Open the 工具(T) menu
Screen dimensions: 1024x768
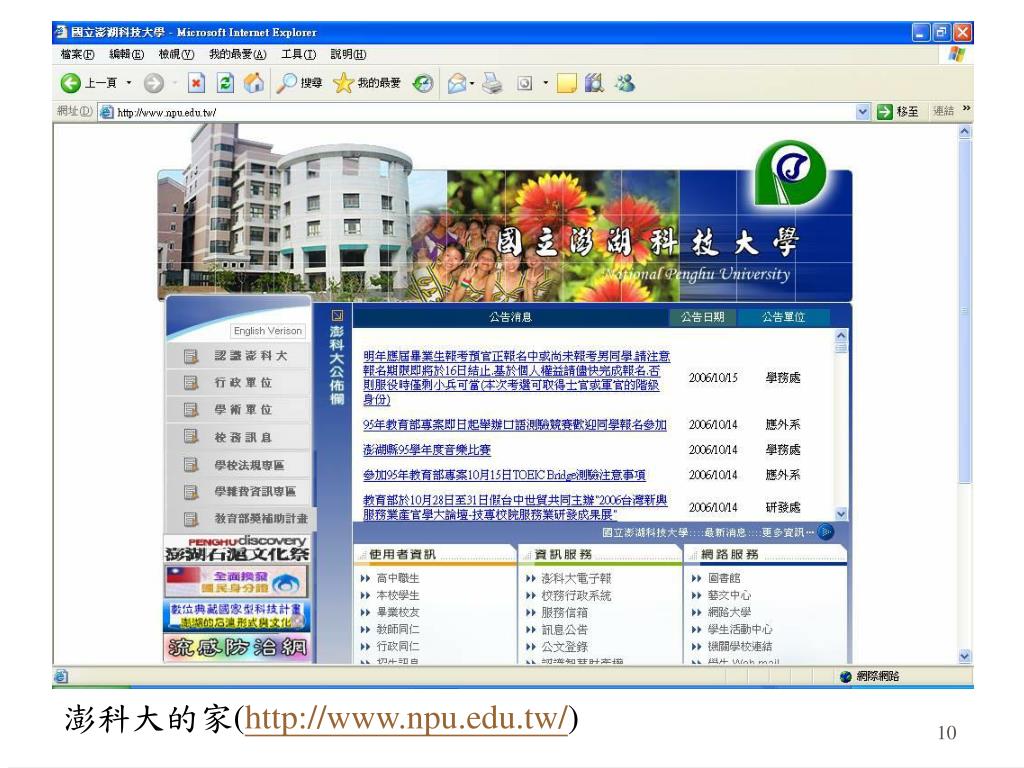298,54
